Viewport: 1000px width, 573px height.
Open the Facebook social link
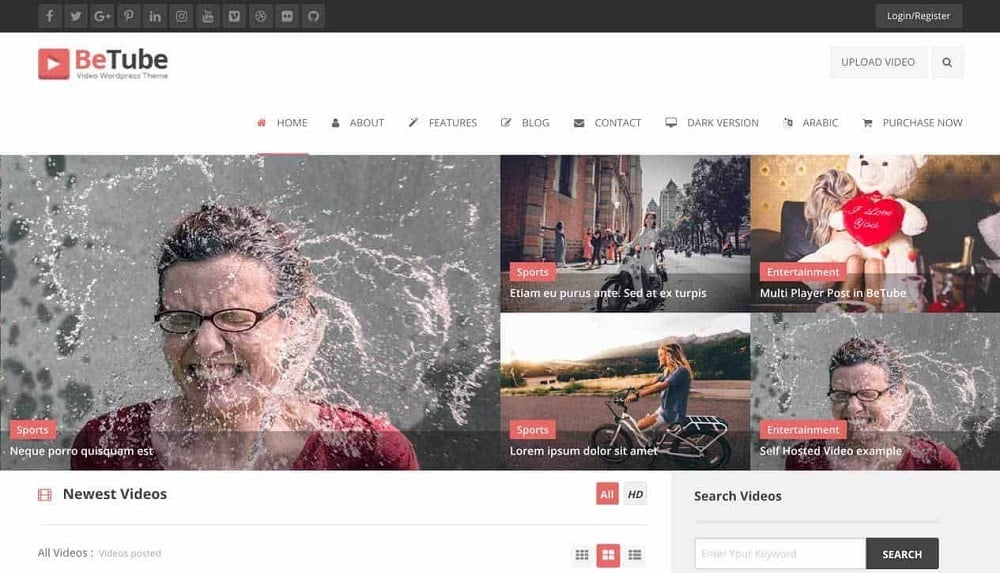[x=50, y=16]
